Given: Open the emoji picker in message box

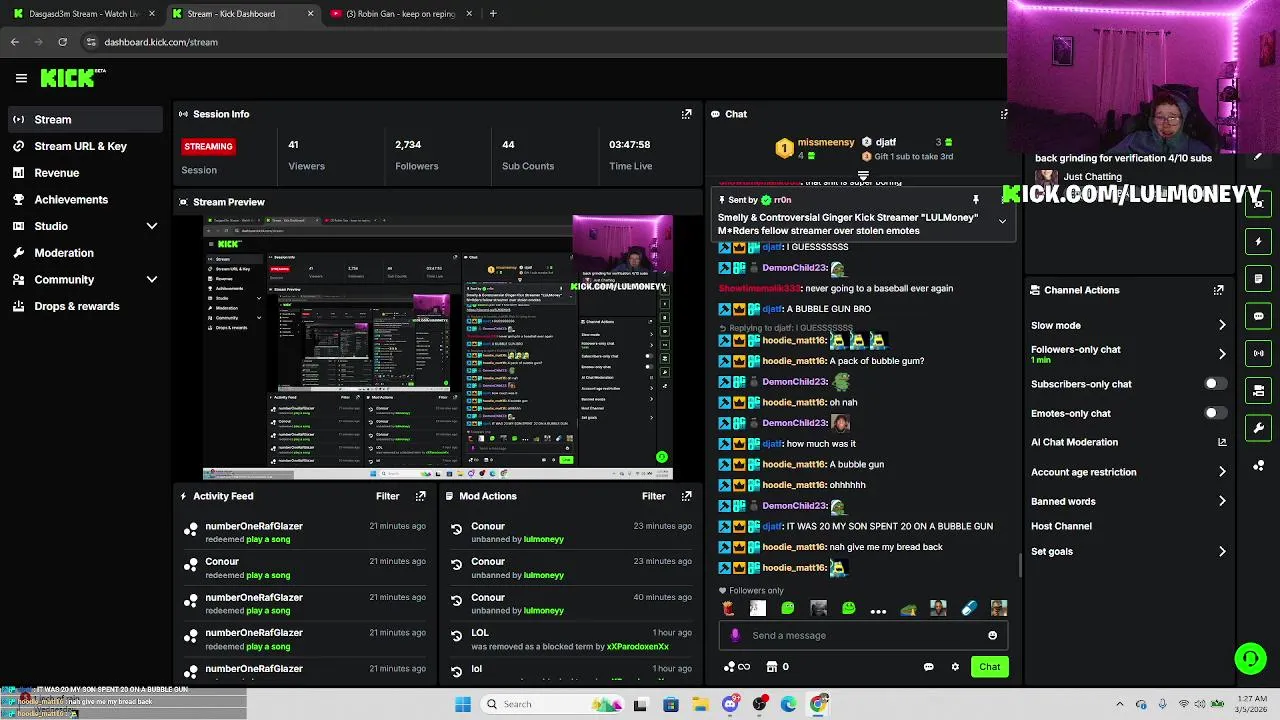Looking at the screenshot, I should pos(992,635).
